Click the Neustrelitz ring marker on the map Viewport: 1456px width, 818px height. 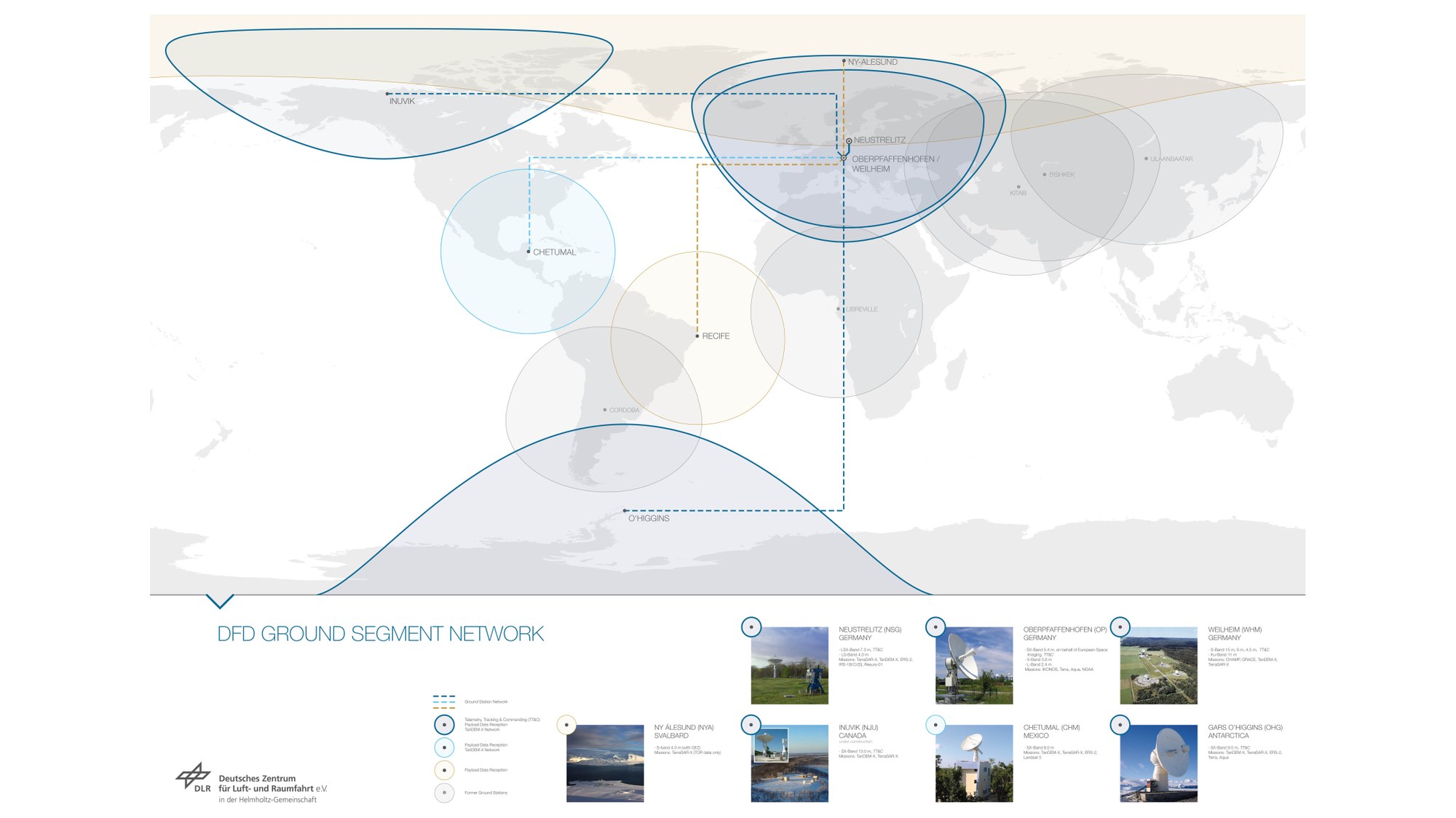[x=849, y=141]
